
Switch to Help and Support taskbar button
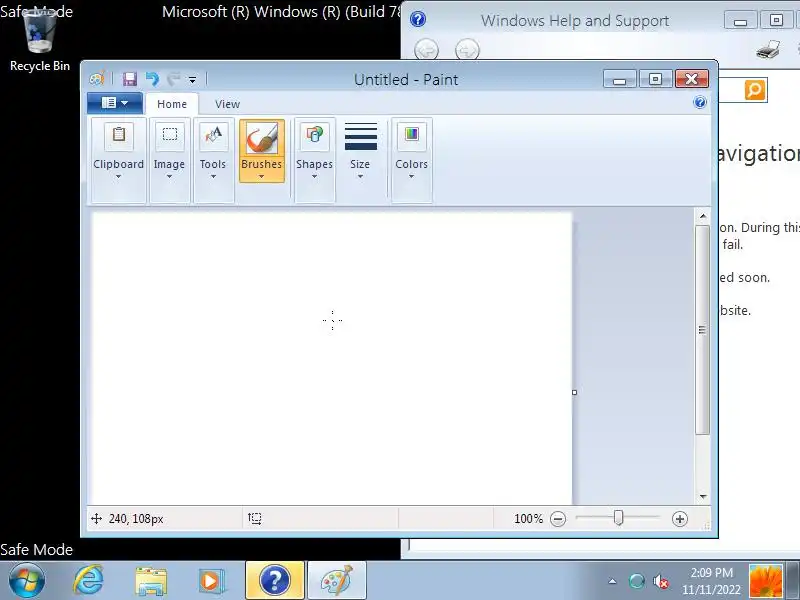click(275, 581)
